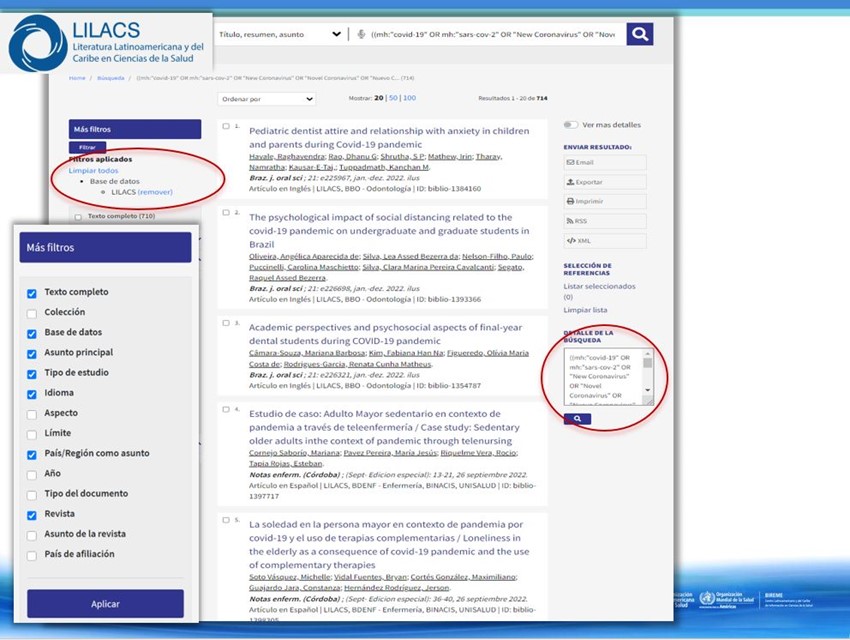Uncheck País/Región como asunto filter
This screenshot has width=850, height=640.
click(32, 454)
